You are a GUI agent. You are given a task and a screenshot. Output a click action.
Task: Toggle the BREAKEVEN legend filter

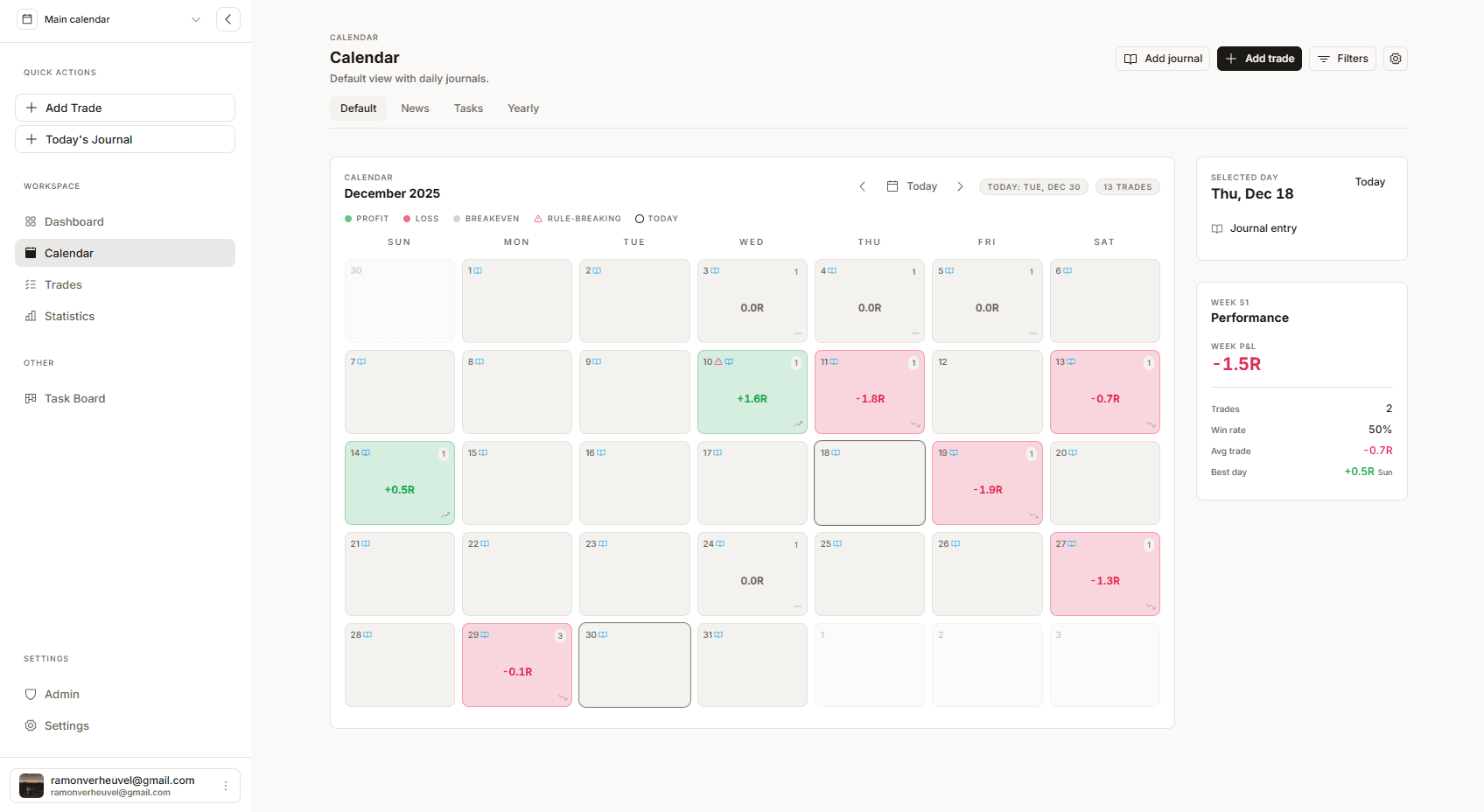pyautogui.click(x=486, y=218)
